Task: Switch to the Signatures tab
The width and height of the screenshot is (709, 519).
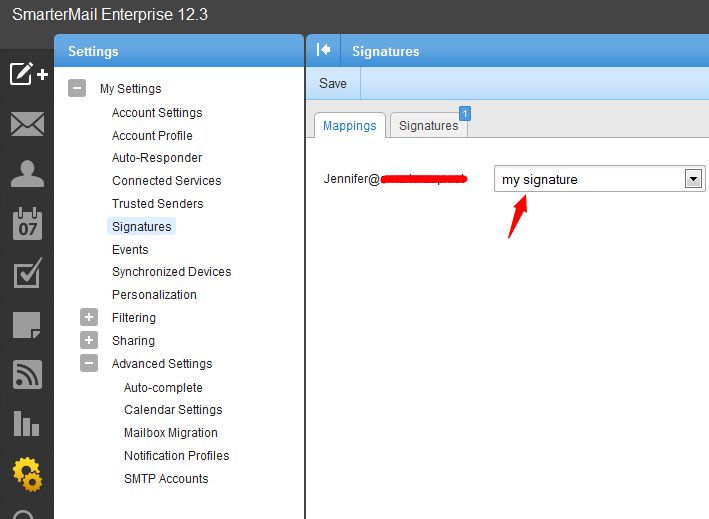Action: (428, 125)
